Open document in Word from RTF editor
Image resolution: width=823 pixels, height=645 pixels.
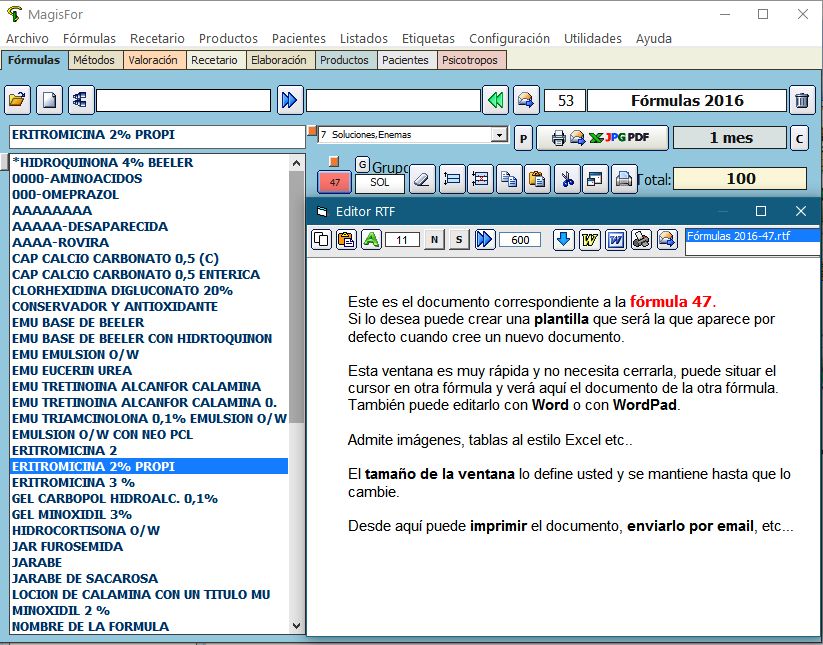(616, 239)
